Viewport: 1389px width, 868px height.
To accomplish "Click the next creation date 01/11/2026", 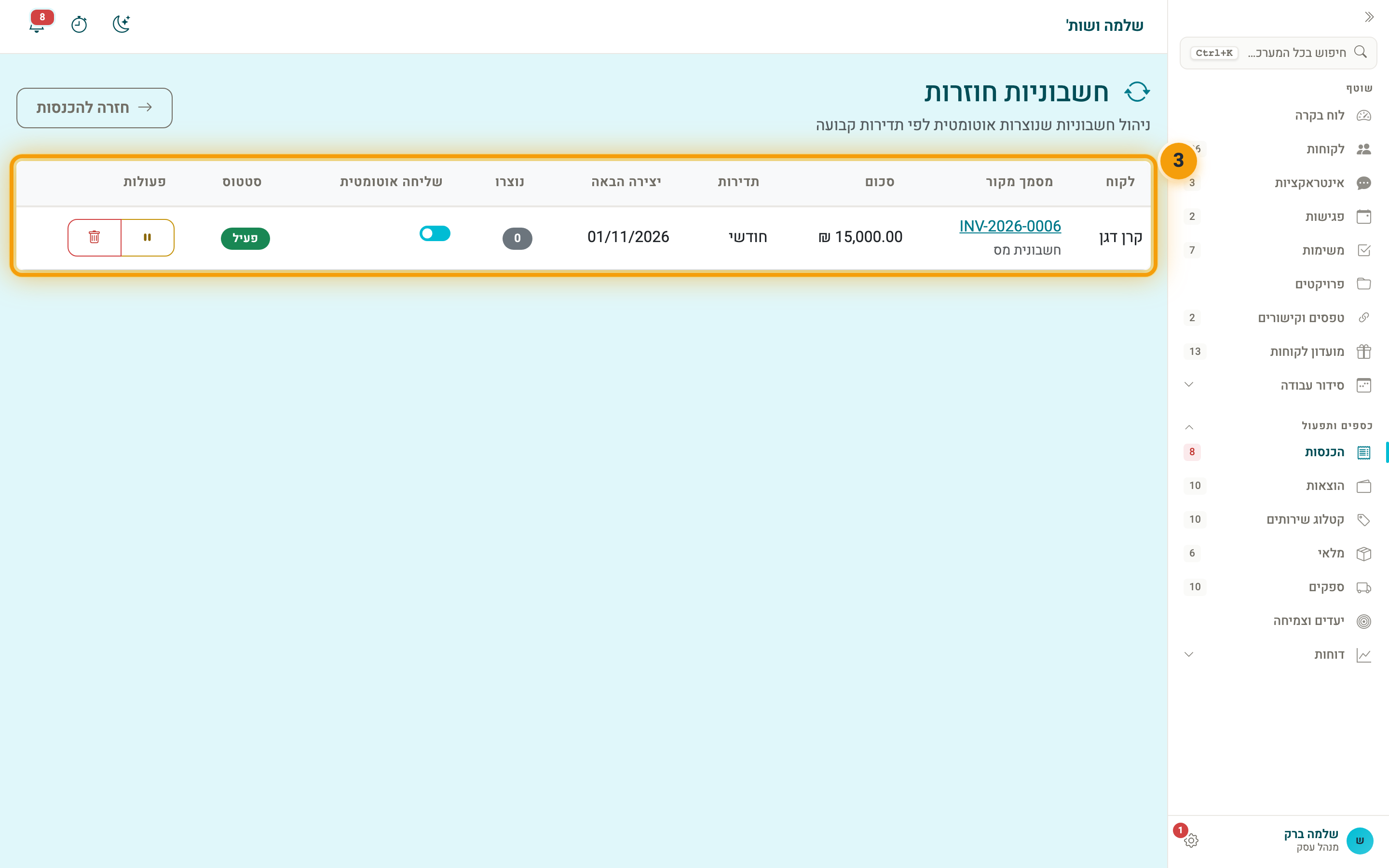I will (628, 237).
